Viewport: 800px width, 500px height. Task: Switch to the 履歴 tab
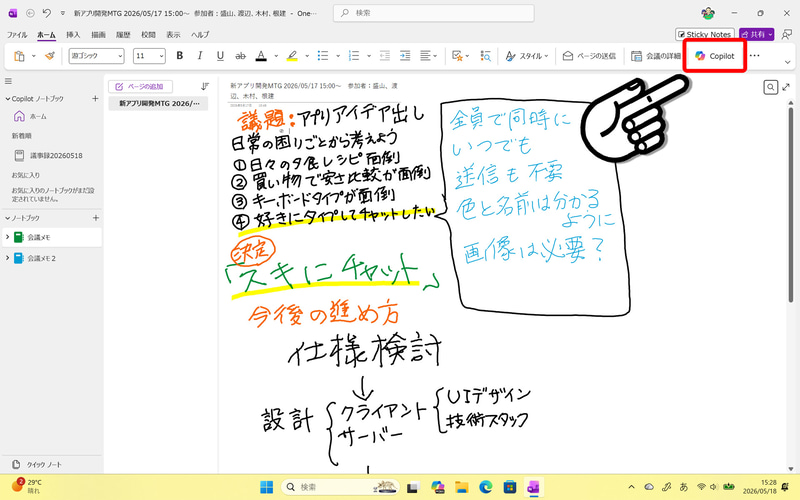(x=123, y=35)
